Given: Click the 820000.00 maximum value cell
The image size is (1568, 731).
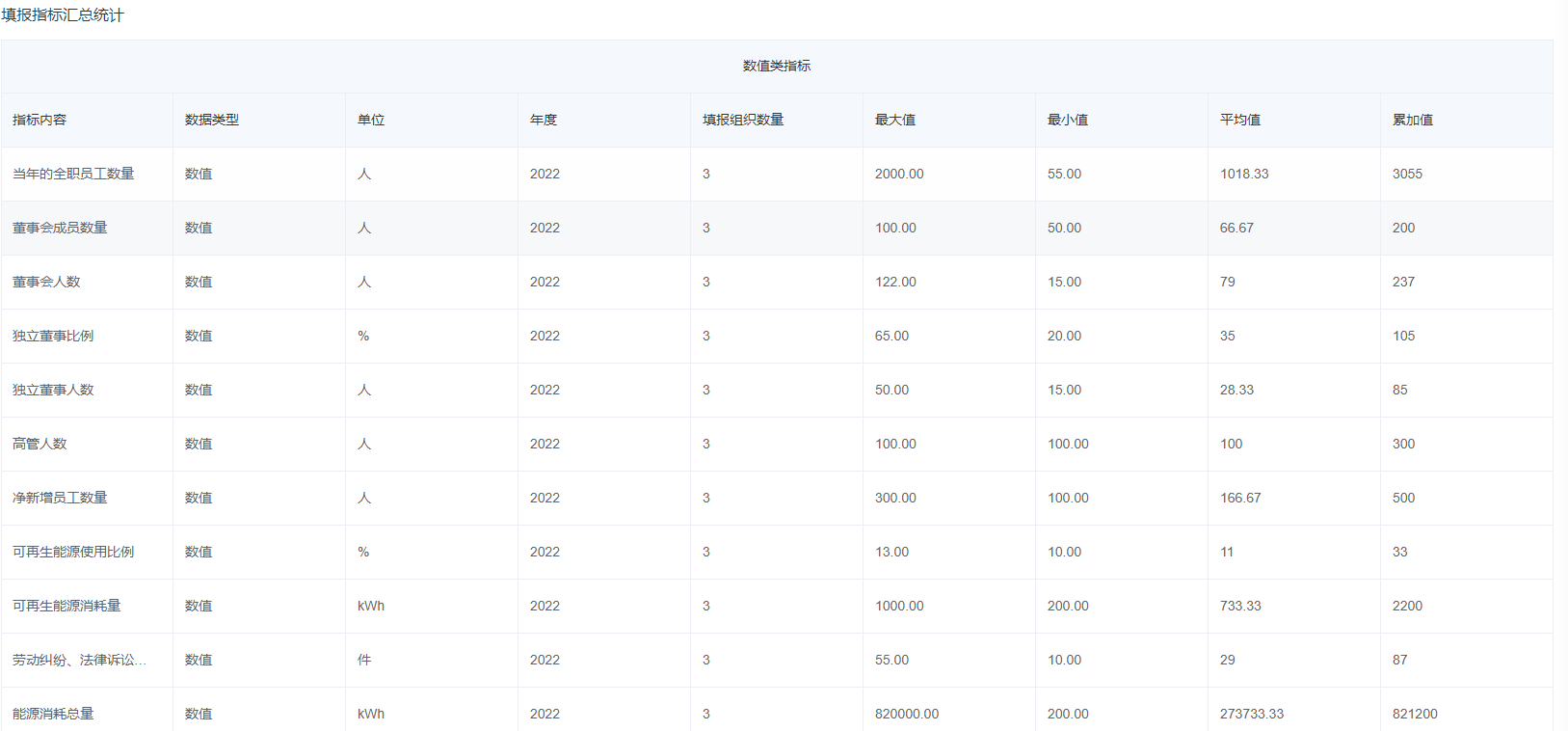Looking at the screenshot, I should pos(907,714).
